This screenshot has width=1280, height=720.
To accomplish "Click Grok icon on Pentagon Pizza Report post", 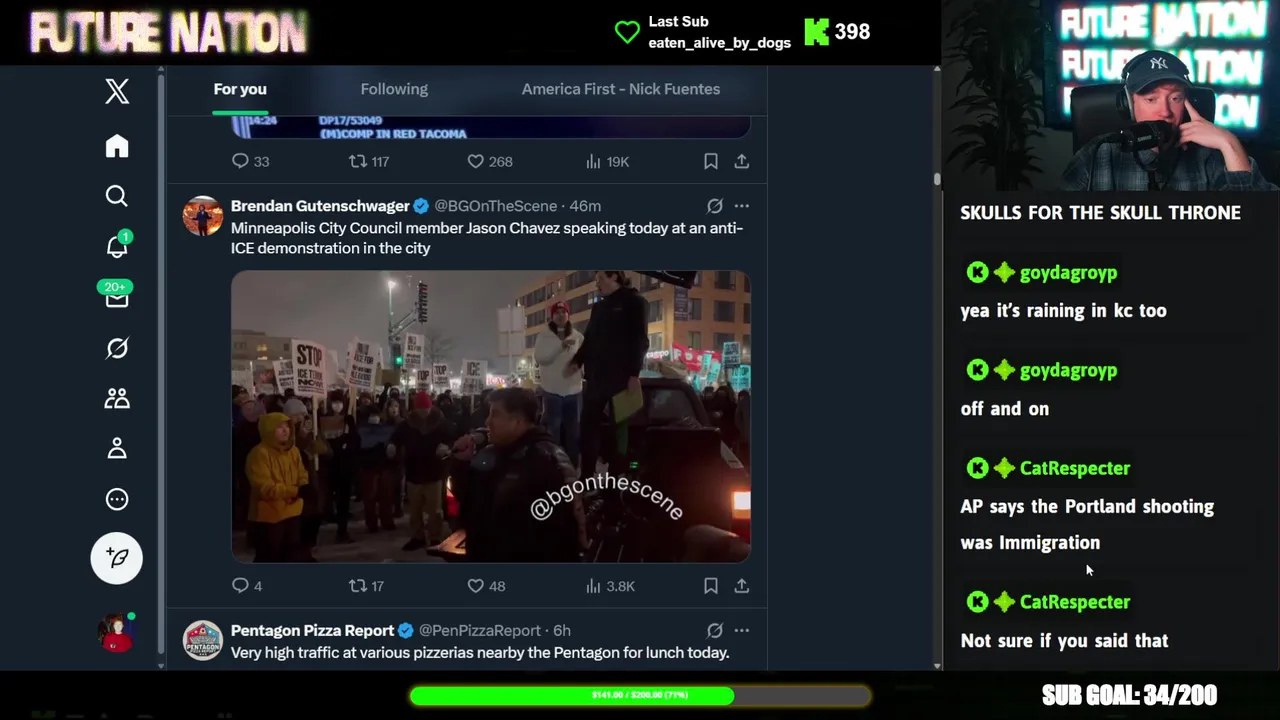I will [714, 630].
